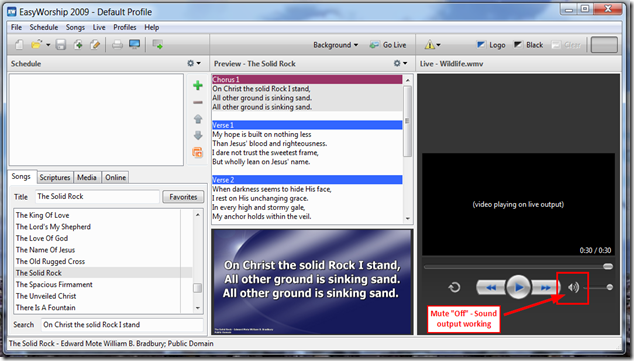Click the print toolbar icon
This screenshot has width=634, height=361.
(117, 44)
